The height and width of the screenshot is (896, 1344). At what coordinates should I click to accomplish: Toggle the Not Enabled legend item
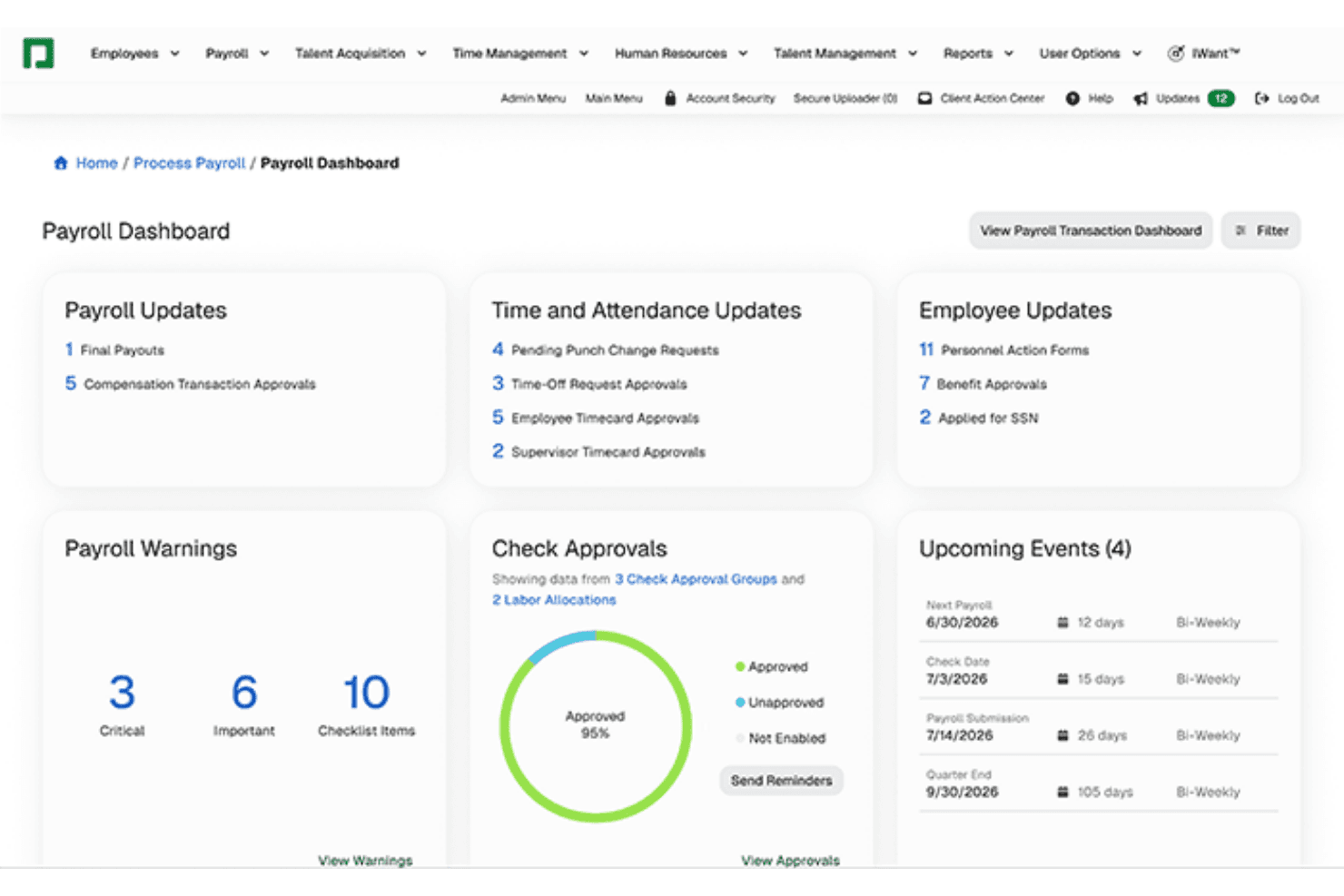[780, 738]
